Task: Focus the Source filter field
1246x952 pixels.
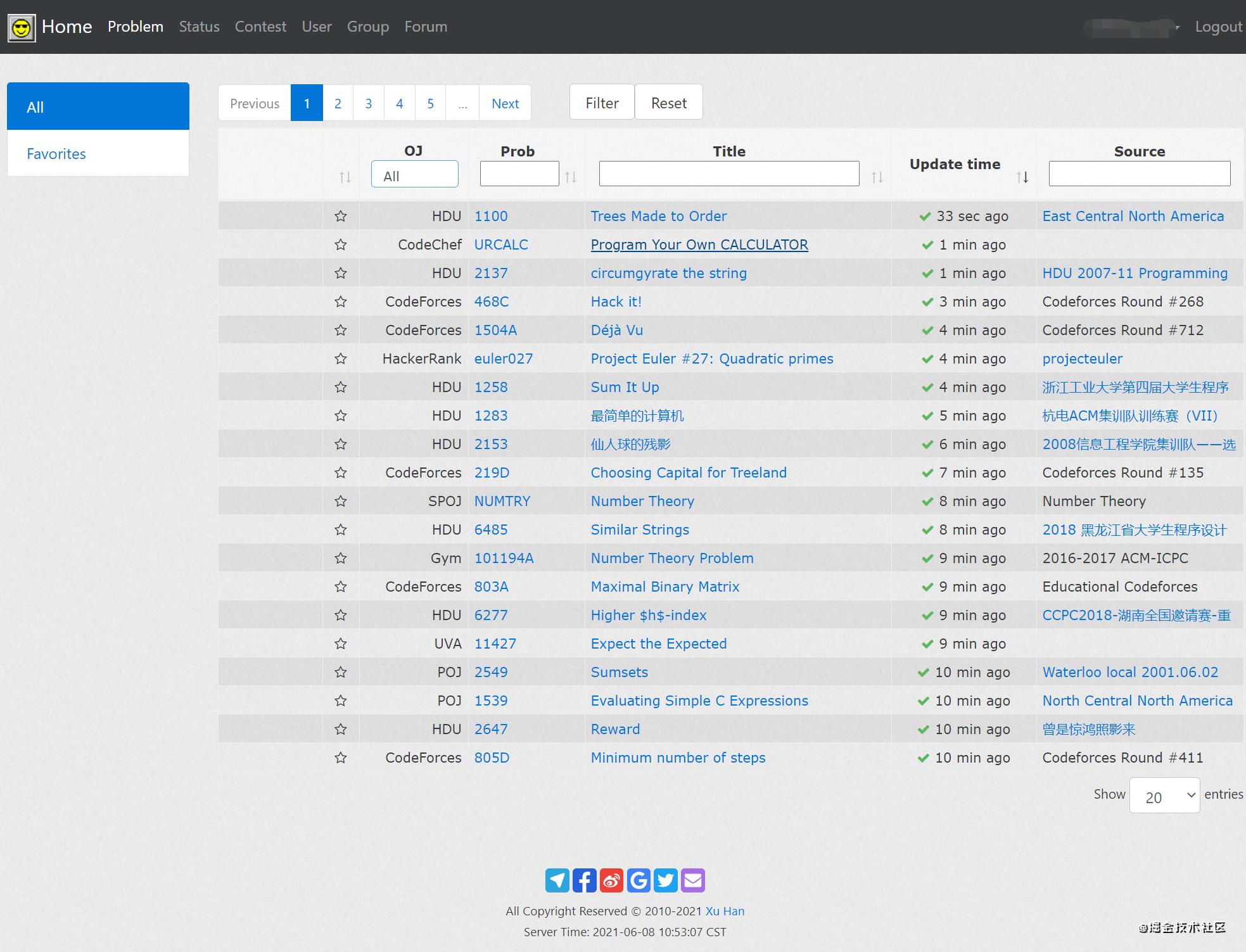Action: click(x=1140, y=174)
